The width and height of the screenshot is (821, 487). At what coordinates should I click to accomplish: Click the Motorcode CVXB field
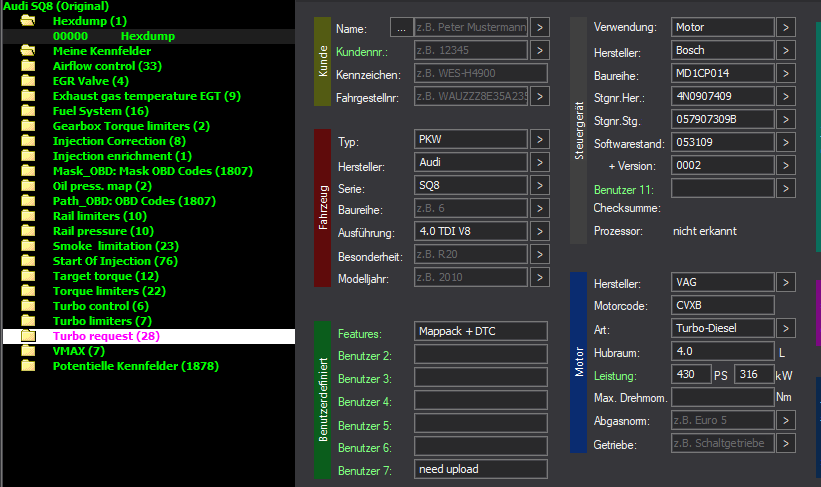point(723,305)
